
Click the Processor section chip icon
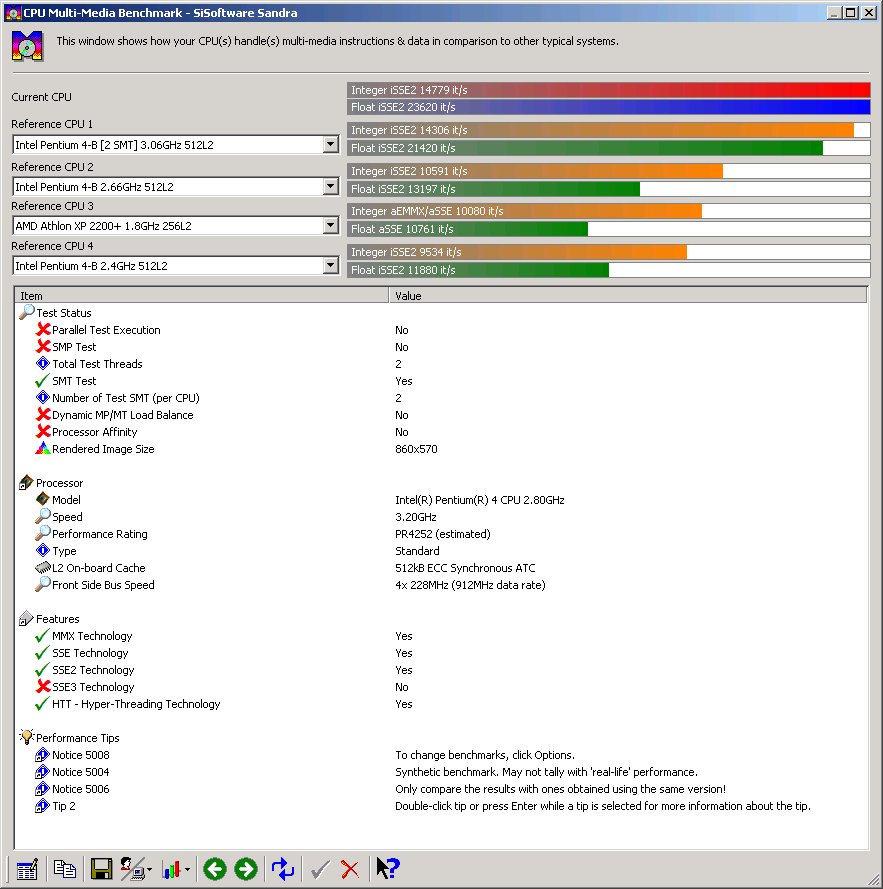tap(26, 482)
